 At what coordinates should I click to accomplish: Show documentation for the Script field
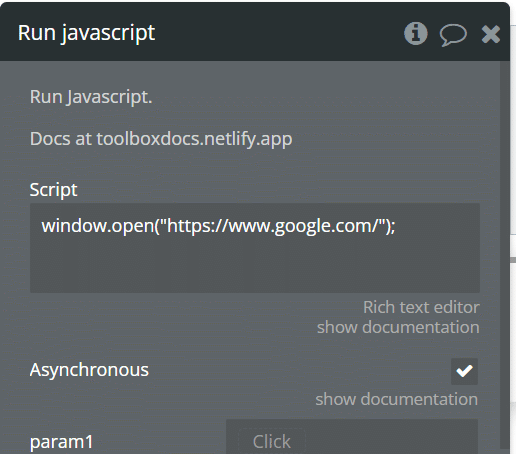[x=398, y=327]
